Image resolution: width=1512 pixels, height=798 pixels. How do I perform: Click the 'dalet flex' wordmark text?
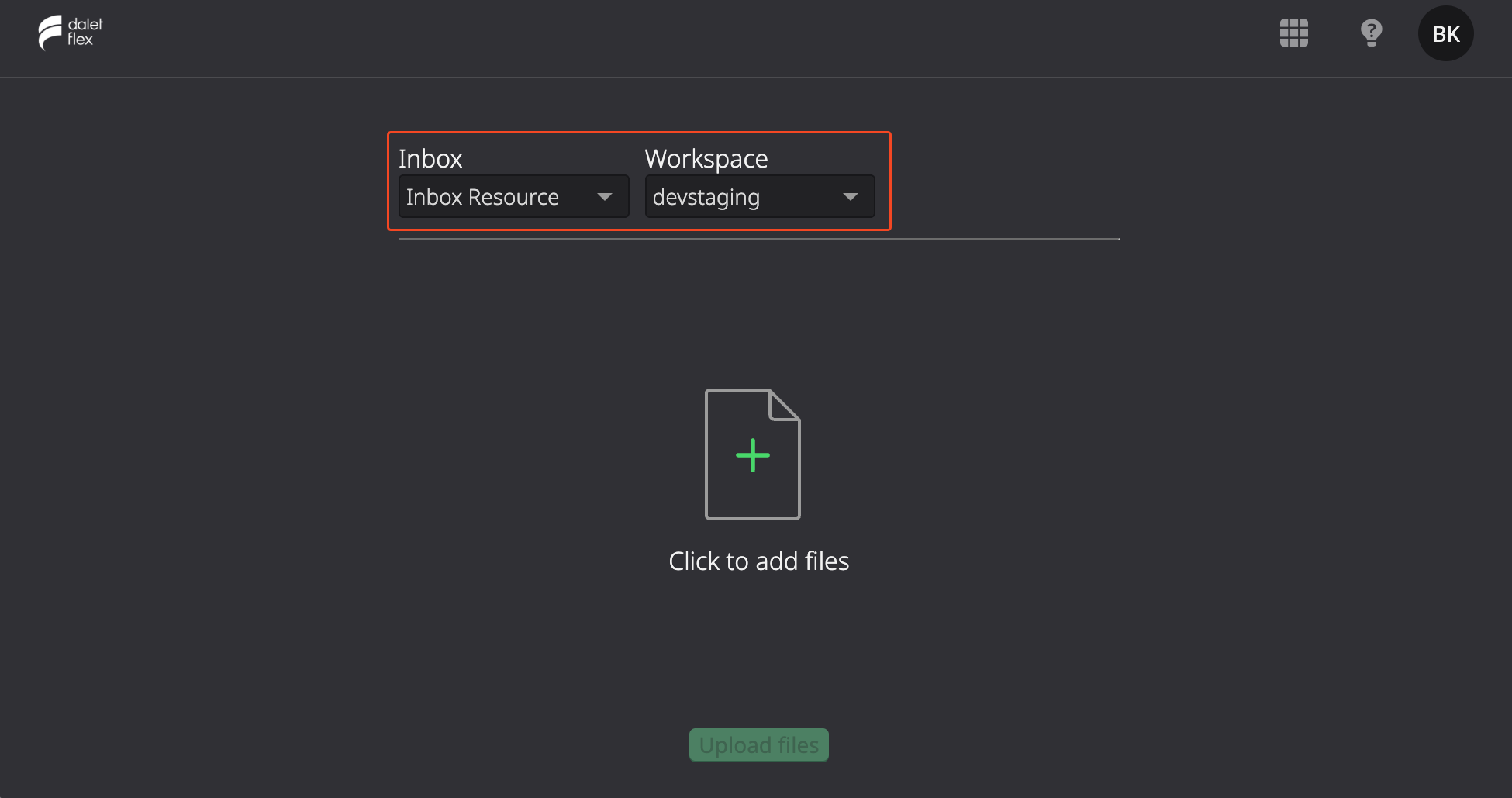click(85, 32)
